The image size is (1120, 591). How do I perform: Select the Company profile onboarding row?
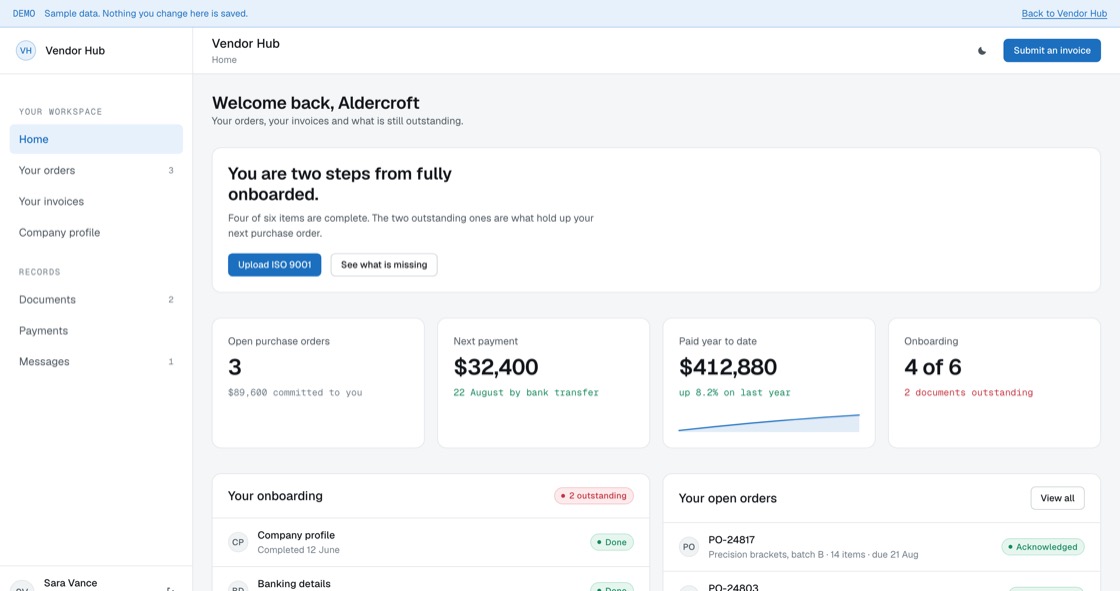point(431,542)
